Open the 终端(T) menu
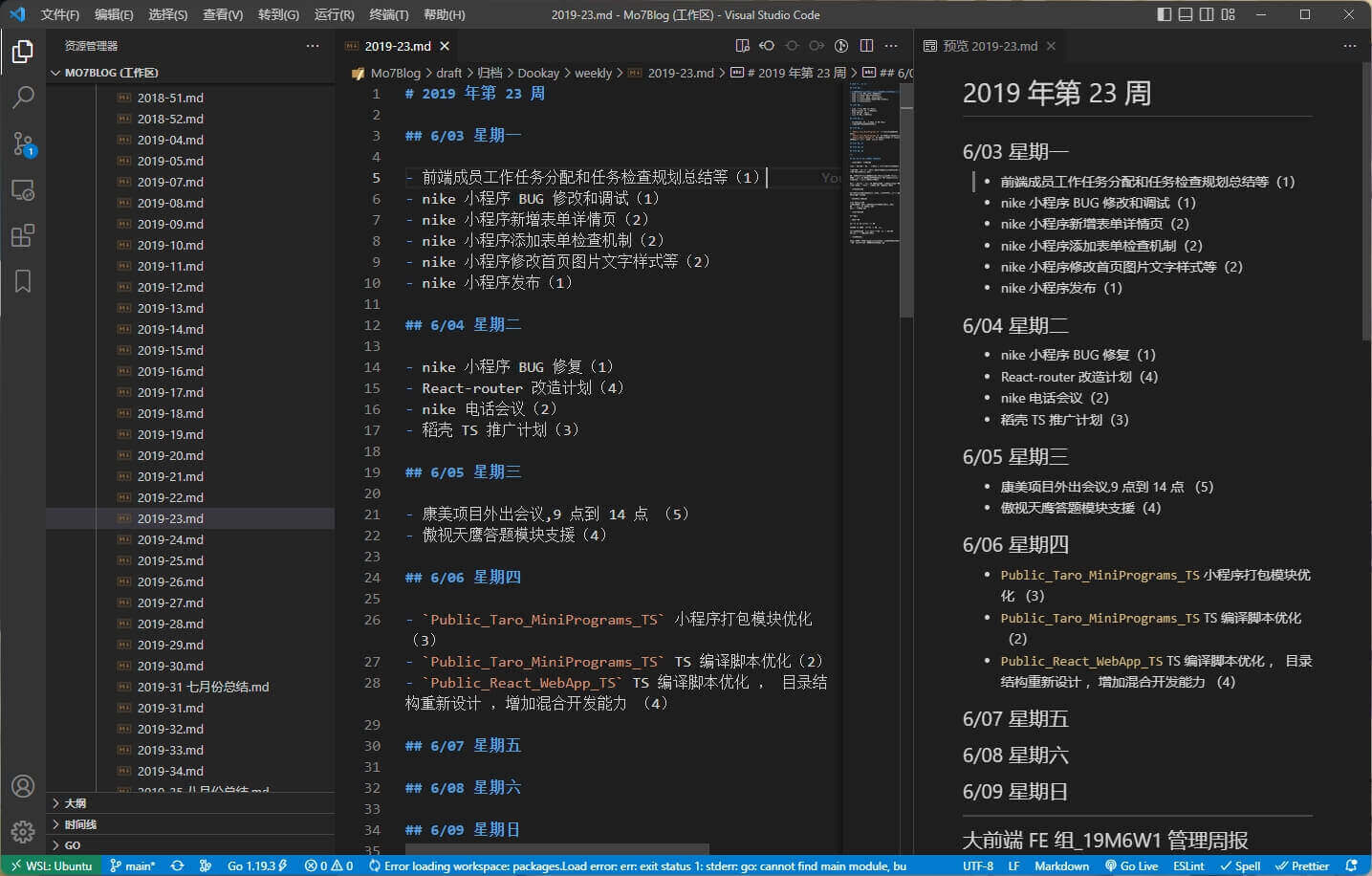This screenshot has height=876, width=1372. click(388, 14)
